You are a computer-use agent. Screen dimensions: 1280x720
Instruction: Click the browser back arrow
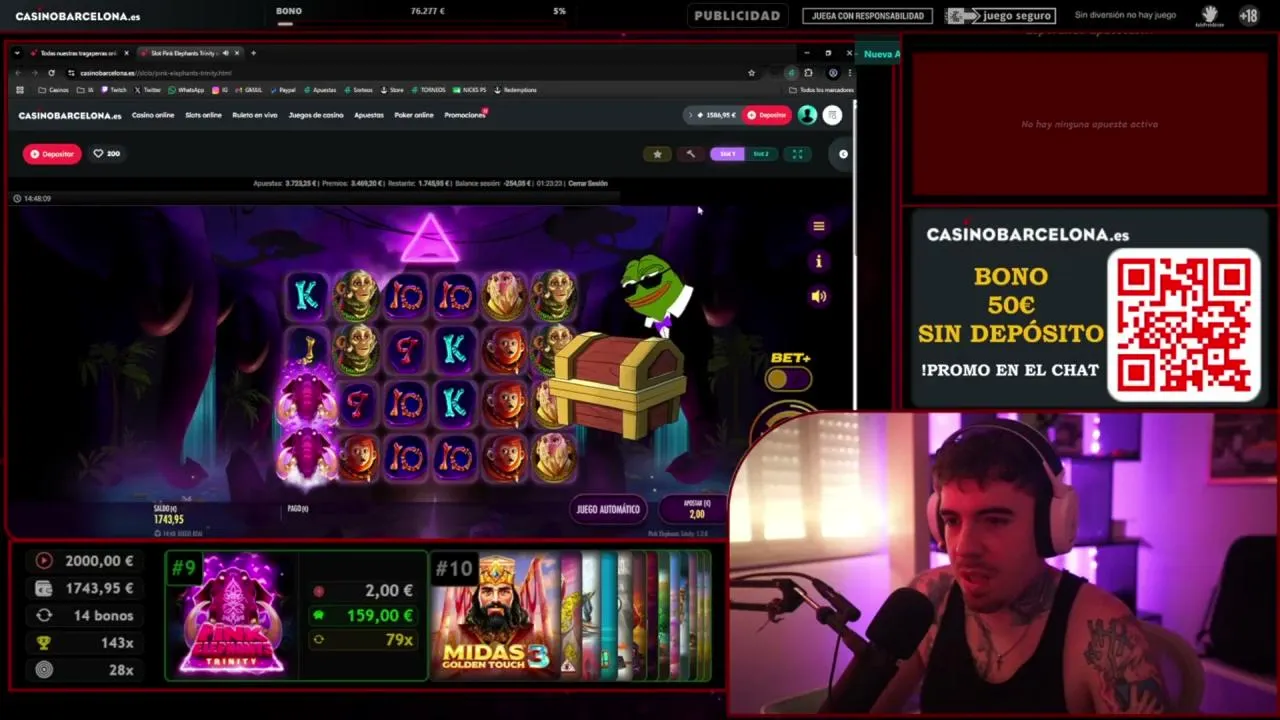coord(18,73)
